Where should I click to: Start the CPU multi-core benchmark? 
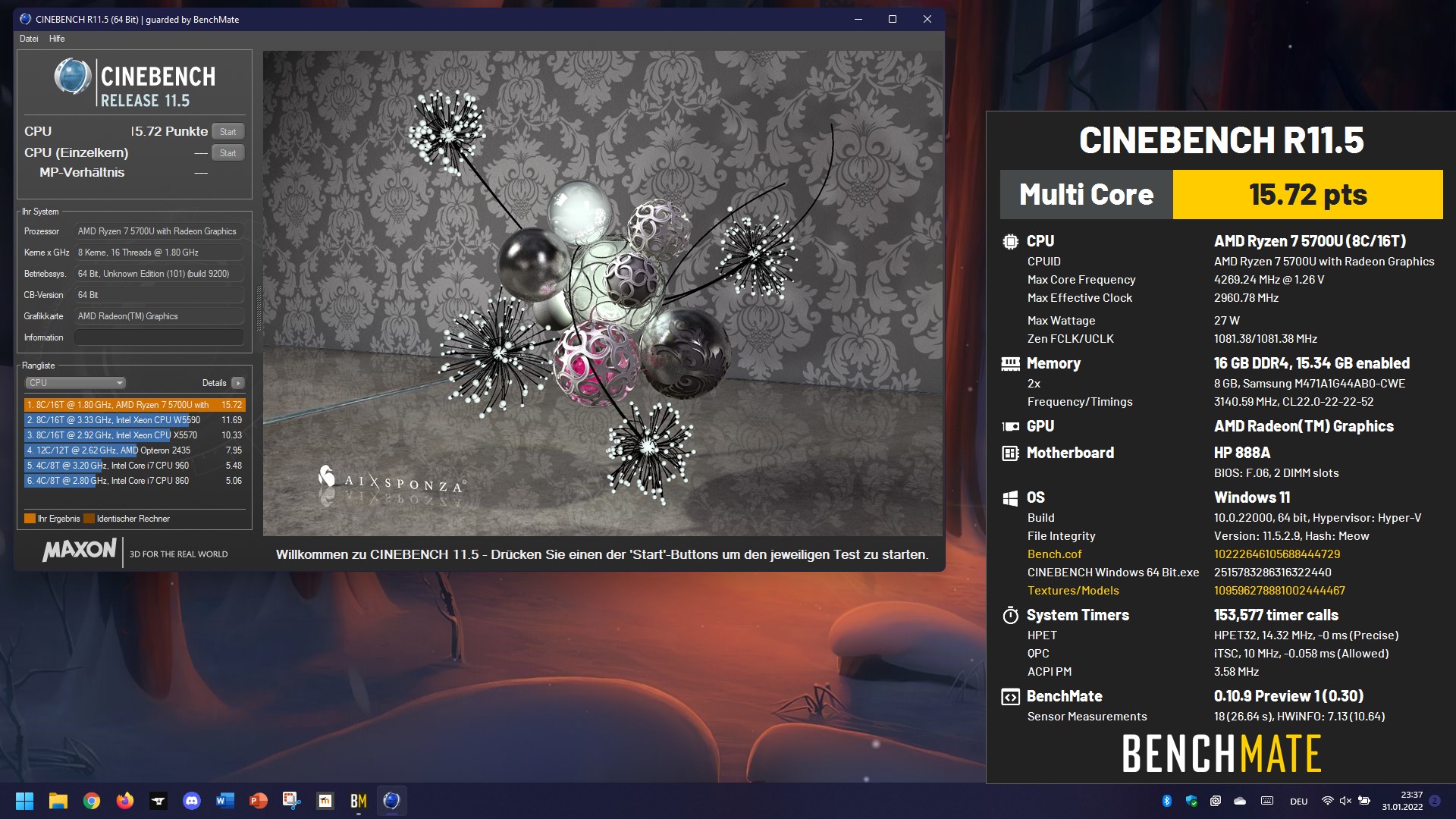click(227, 131)
